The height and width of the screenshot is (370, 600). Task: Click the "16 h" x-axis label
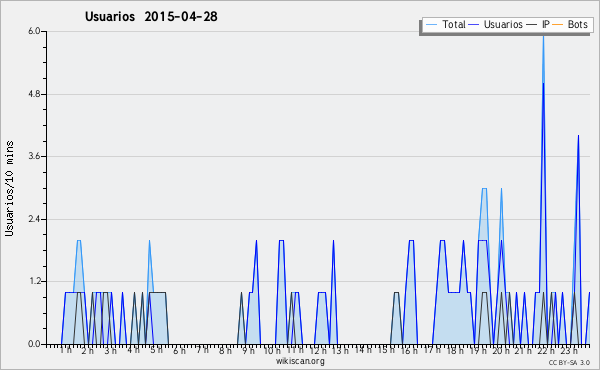pos(409,350)
